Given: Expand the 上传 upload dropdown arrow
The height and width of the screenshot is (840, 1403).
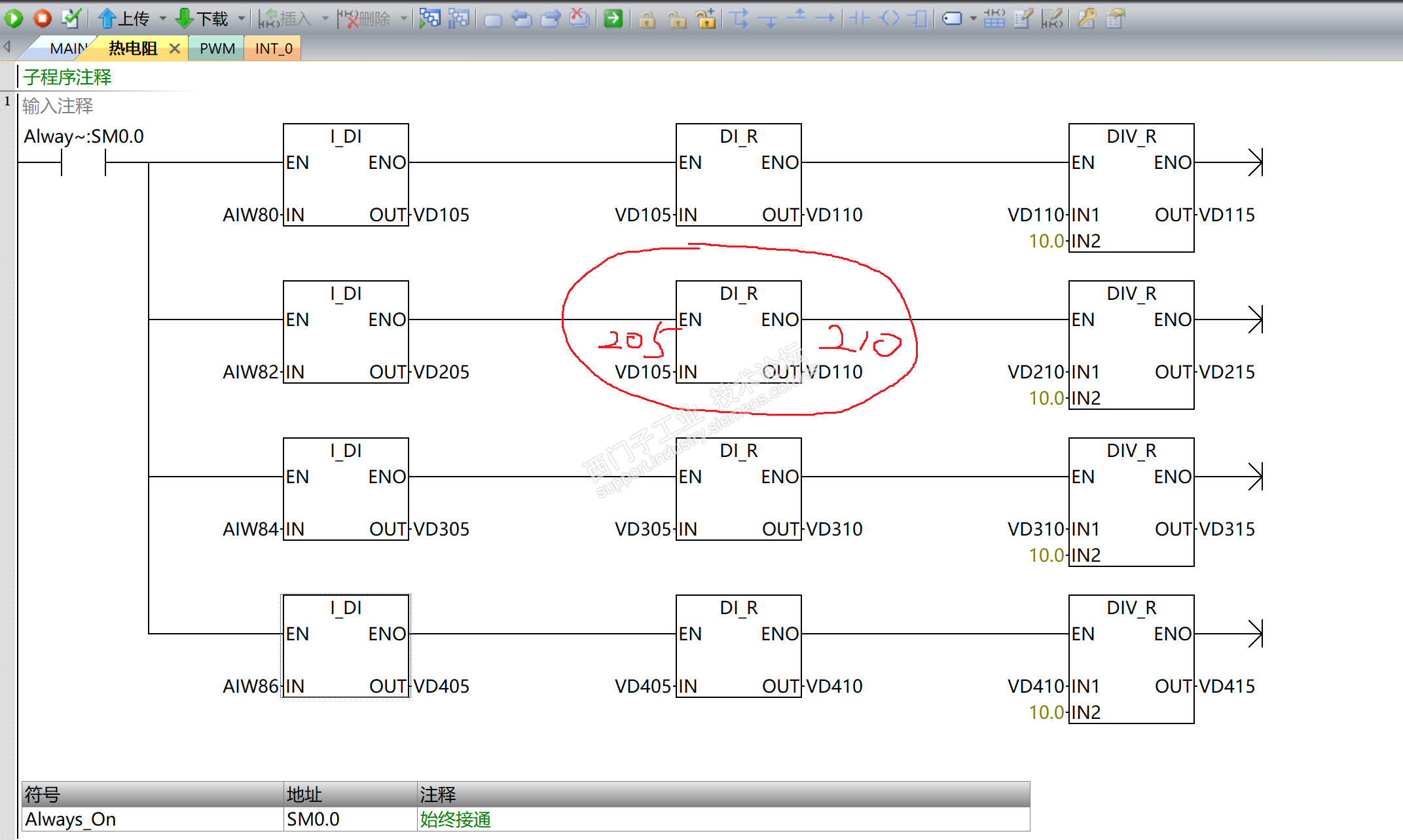Looking at the screenshot, I should coord(163,18).
